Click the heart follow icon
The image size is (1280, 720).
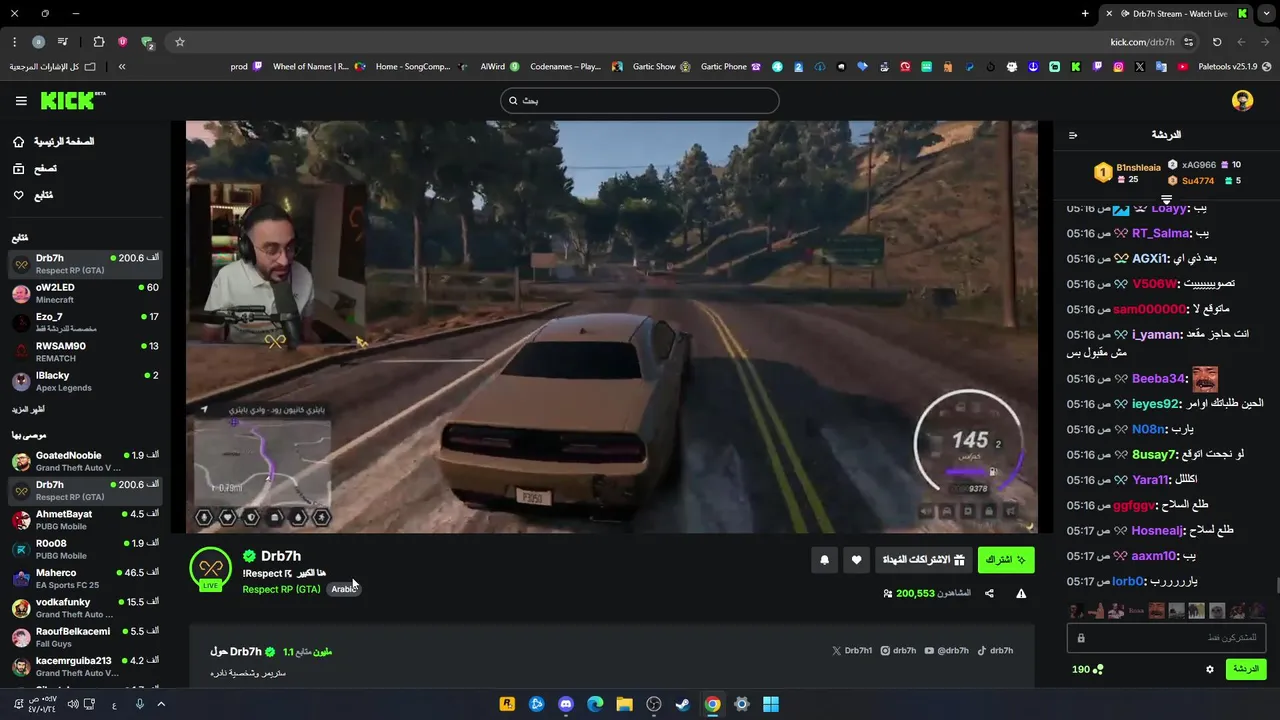coord(856,560)
